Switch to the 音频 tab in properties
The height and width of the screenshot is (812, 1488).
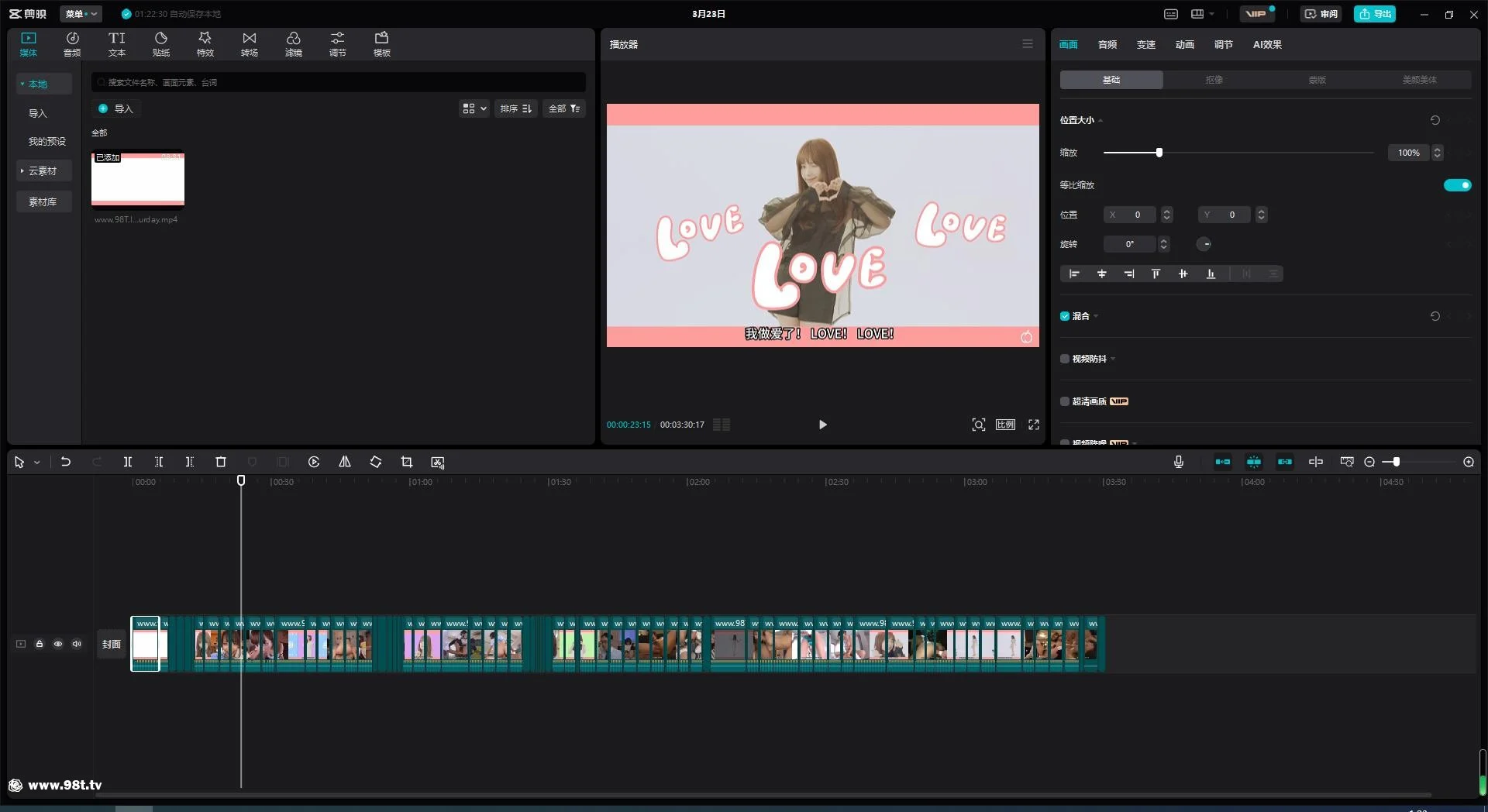coord(1107,44)
